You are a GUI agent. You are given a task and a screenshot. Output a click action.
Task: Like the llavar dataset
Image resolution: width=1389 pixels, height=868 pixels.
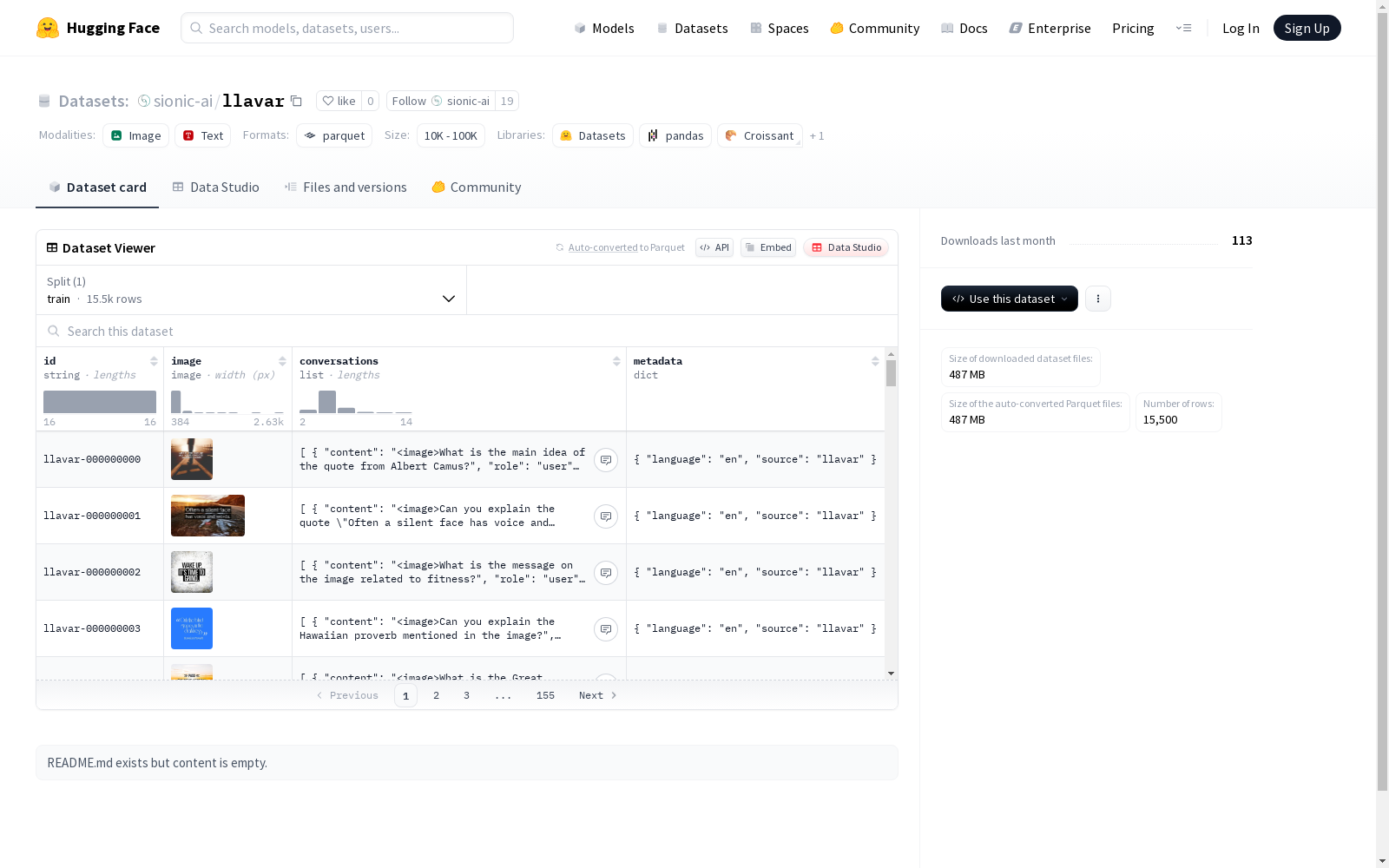pos(339,101)
